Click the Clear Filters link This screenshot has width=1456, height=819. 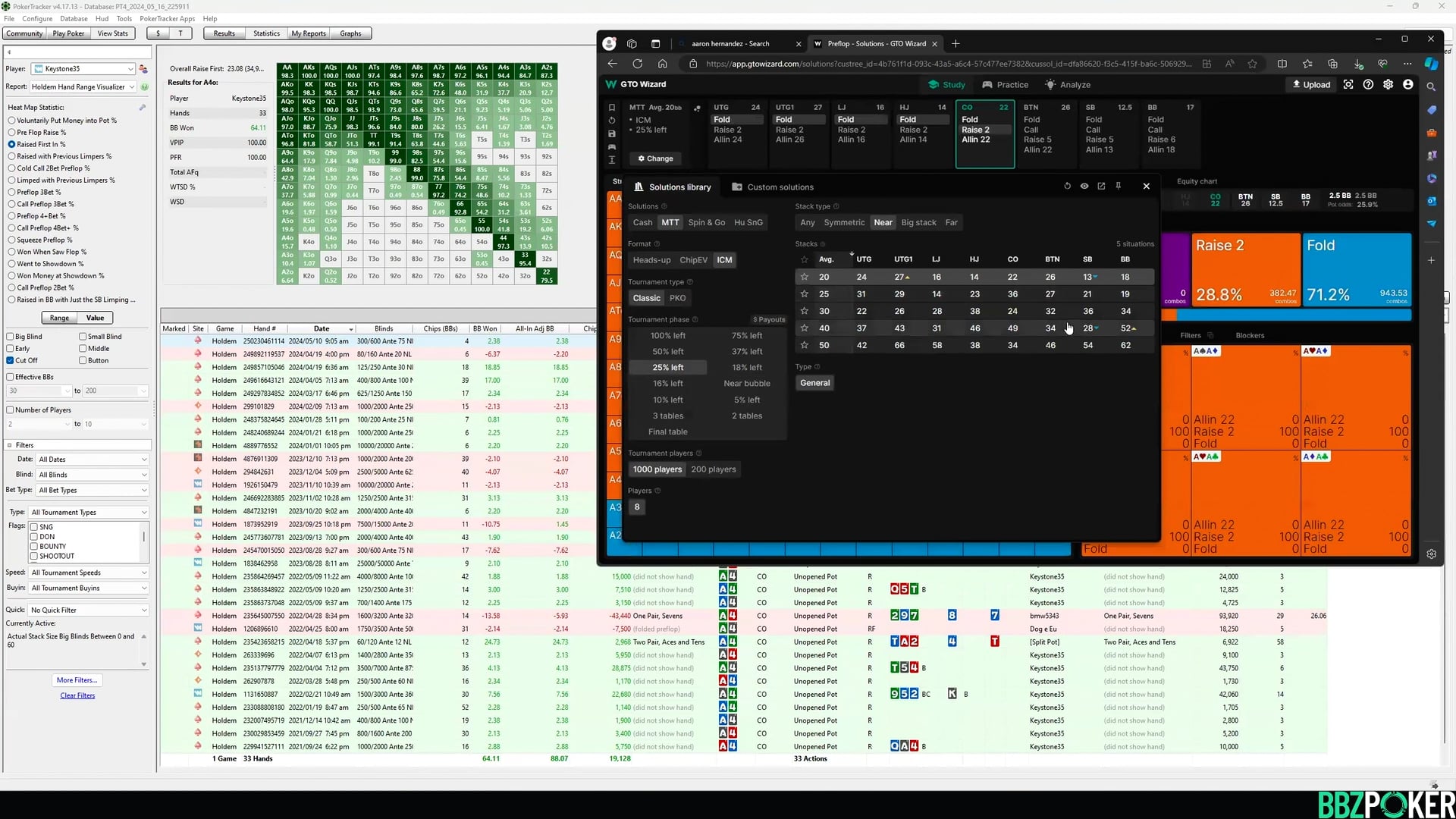pos(77,695)
